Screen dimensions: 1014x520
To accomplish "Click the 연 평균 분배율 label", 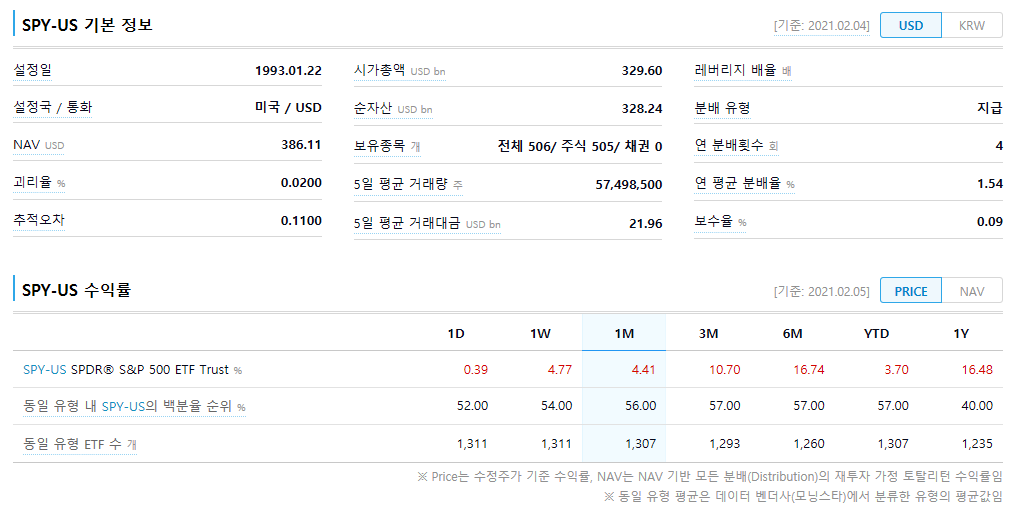I will point(744,184).
